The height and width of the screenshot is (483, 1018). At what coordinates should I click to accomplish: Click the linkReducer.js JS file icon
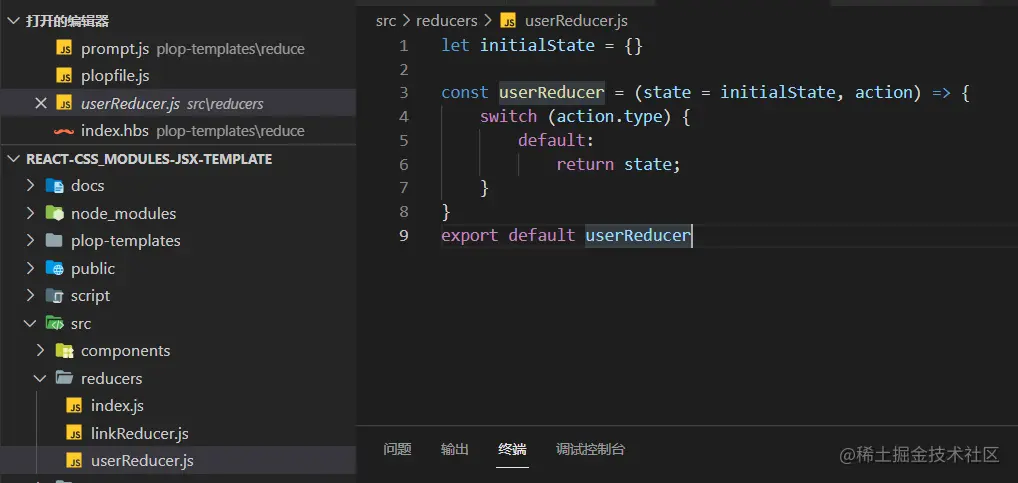[x=75, y=433]
